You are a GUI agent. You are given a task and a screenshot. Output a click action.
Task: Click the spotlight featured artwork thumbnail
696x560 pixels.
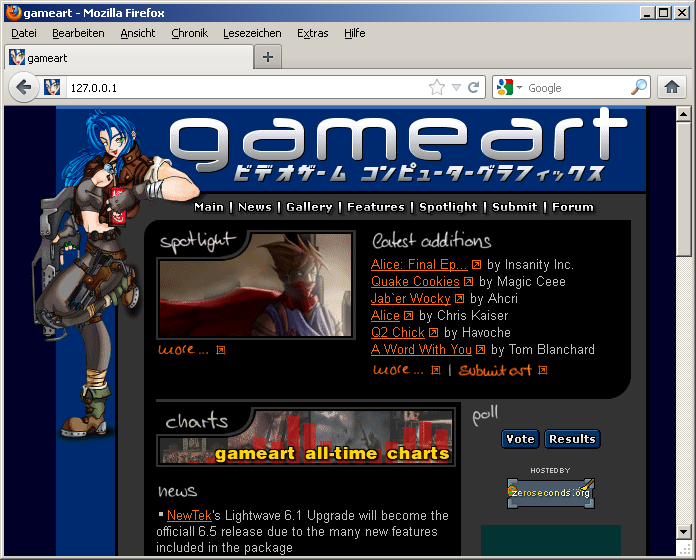[256, 285]
